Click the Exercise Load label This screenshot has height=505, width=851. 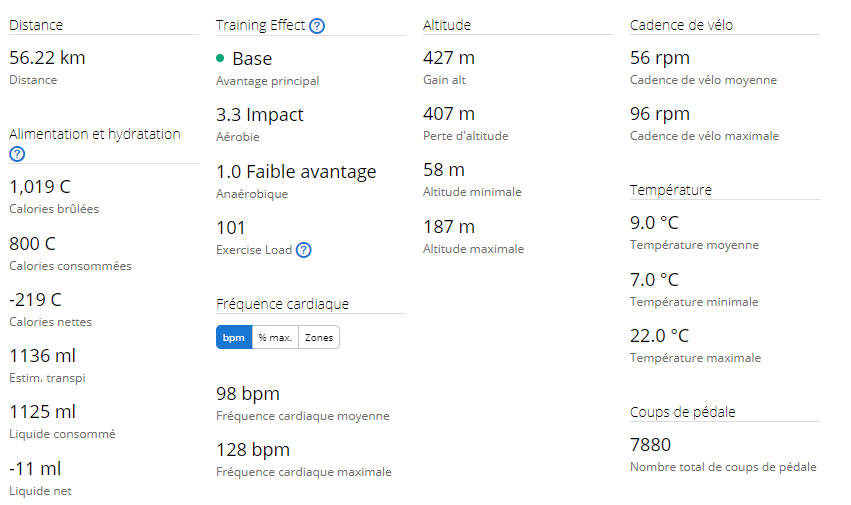click(x=254, y=250)
